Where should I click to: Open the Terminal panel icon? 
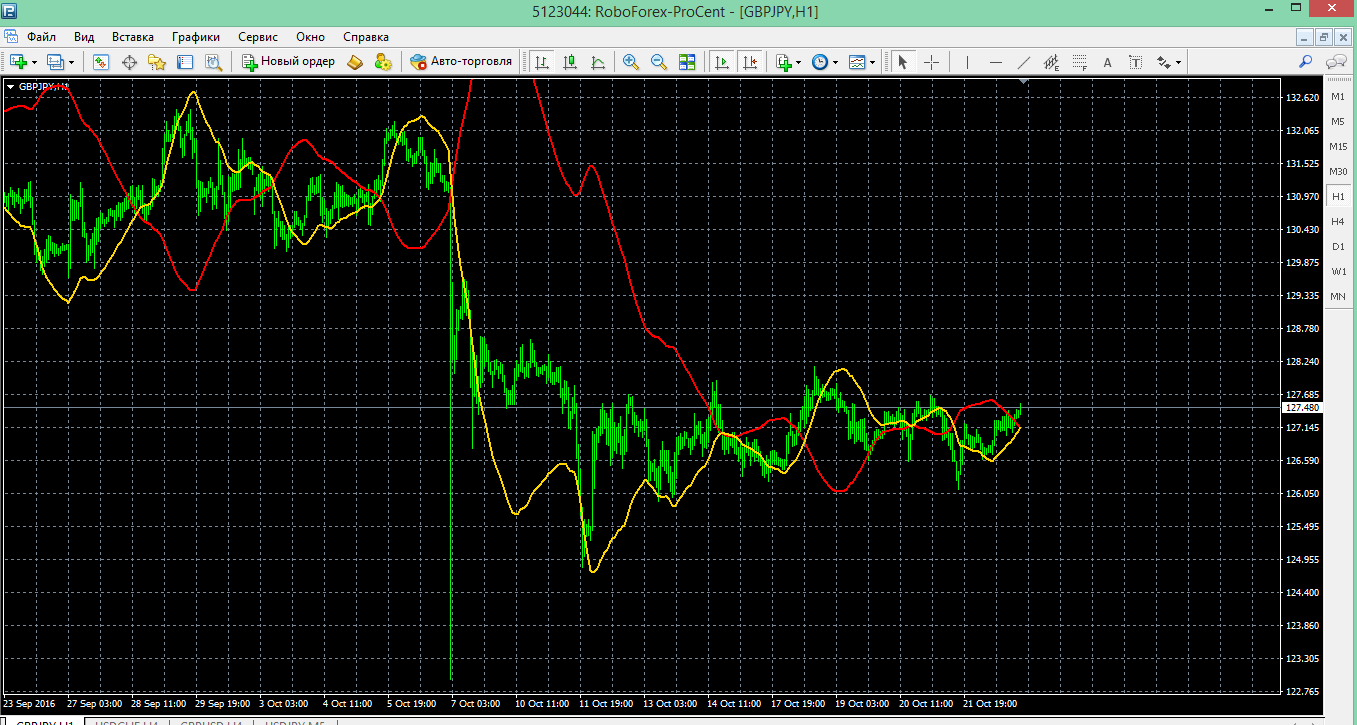coord(185,62)
